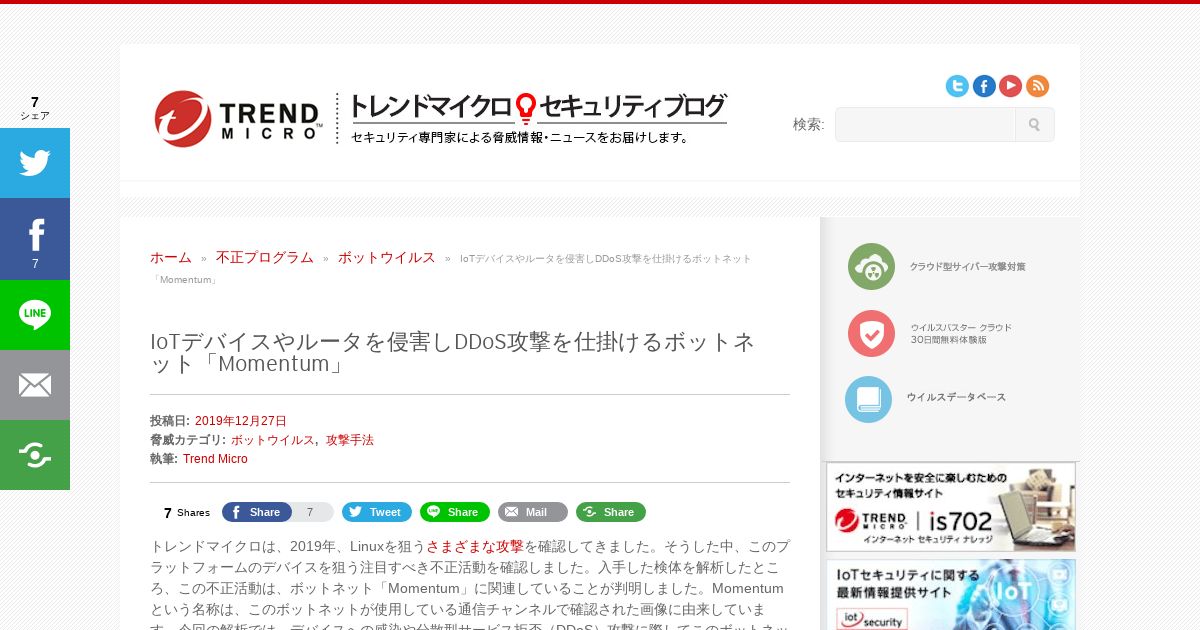Open the IoT security info banner
The width and height of the screenshot is (1200, 630).
coord(951,594)
